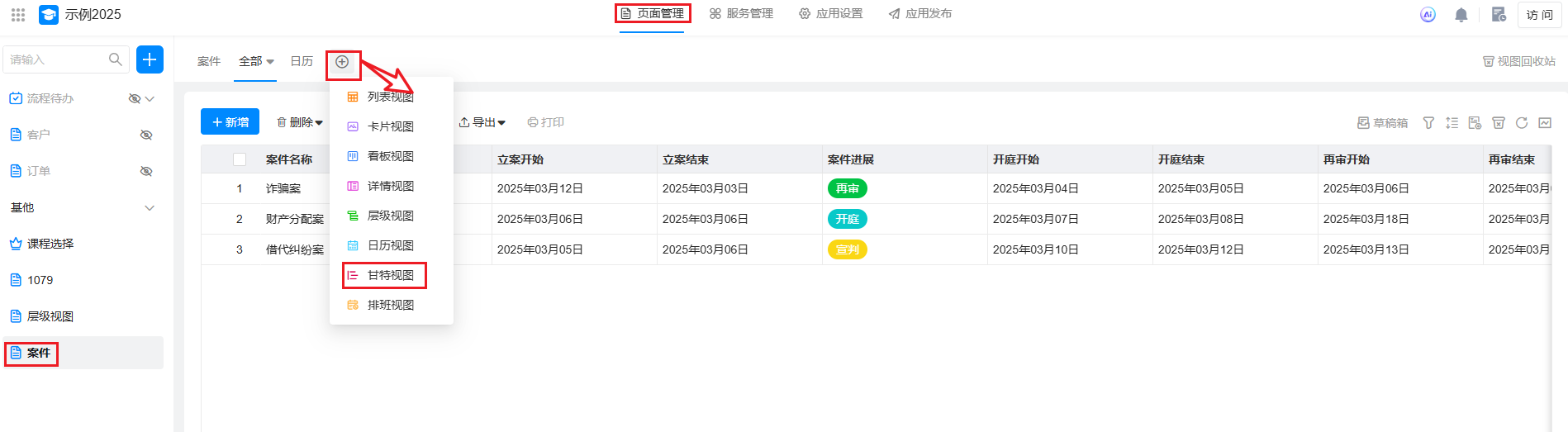Click the row sort icon
The image size is (1568, 432).
tap(1452, 123)
